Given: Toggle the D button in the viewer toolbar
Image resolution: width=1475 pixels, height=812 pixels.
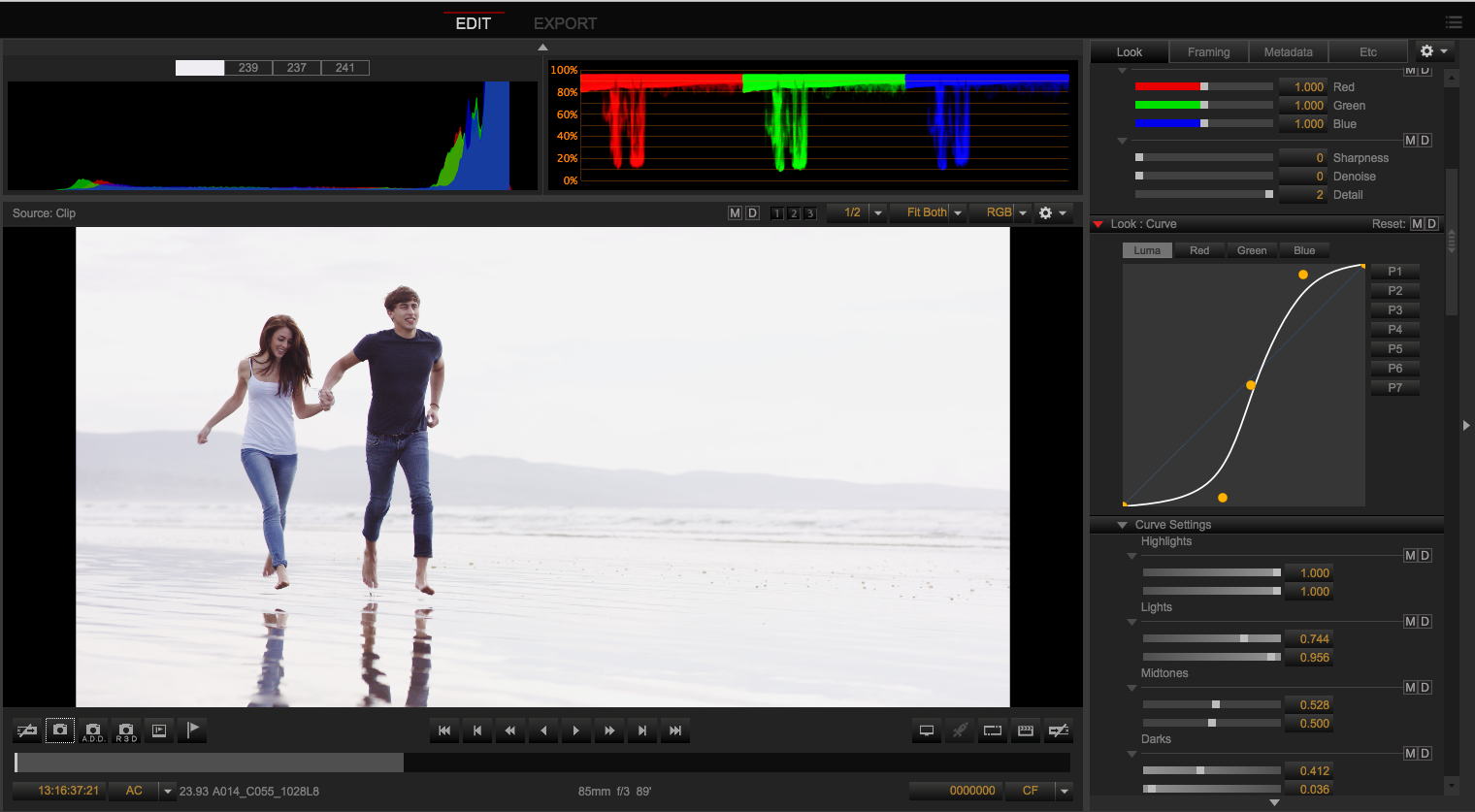Looking at the screenshot, I should point(752,212).
